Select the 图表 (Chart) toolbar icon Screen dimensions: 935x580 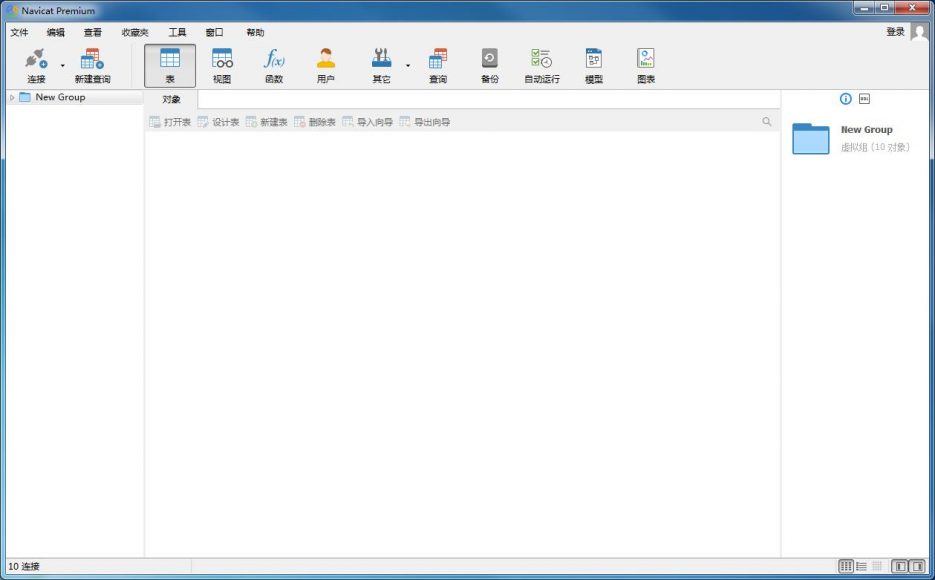click(x=646, y=66)
